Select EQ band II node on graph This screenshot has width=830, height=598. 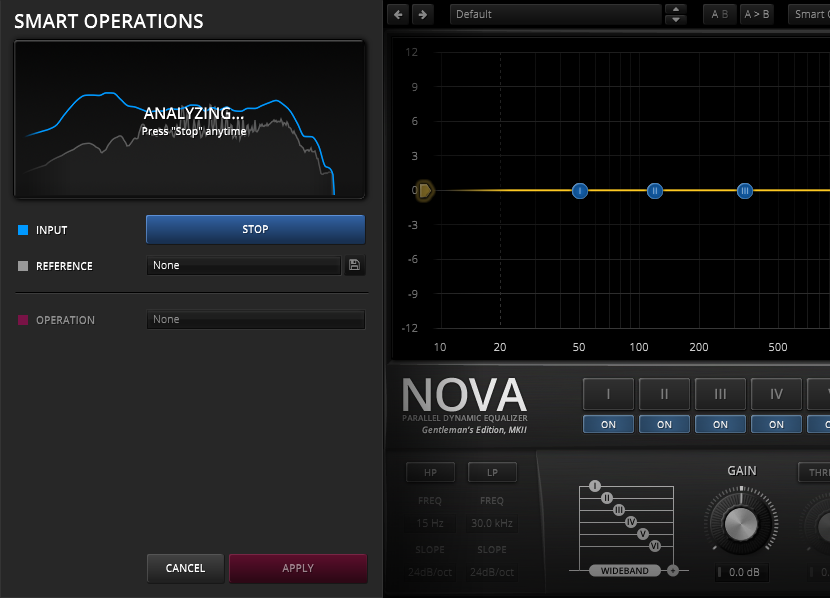[x=655, y=191]
